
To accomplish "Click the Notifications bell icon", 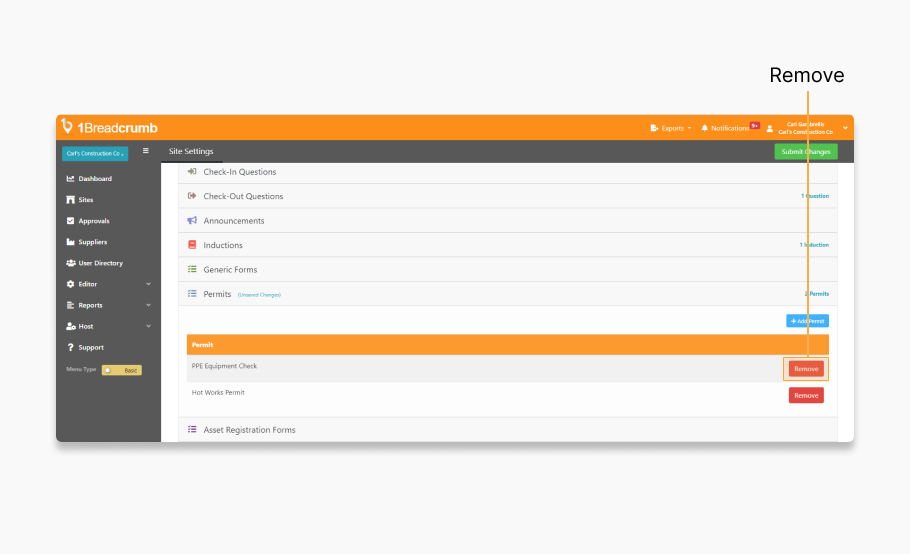I will [x=705, y=128].
